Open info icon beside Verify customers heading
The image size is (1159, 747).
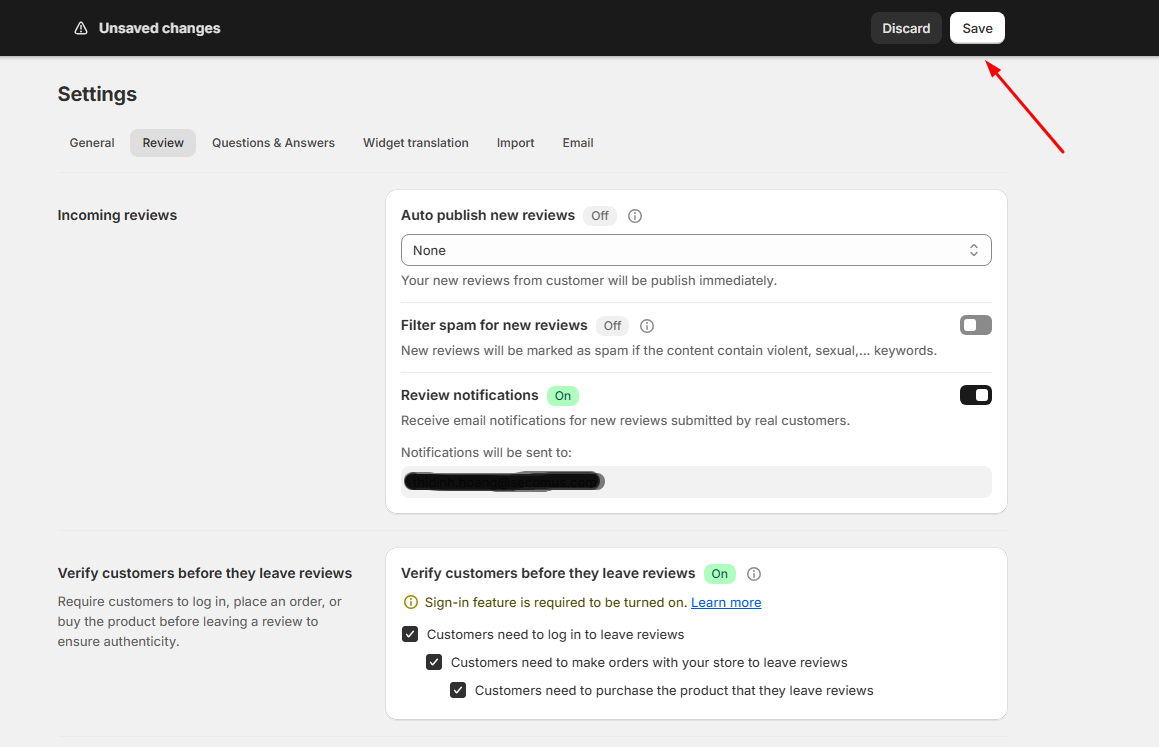(x=754, y=574)
